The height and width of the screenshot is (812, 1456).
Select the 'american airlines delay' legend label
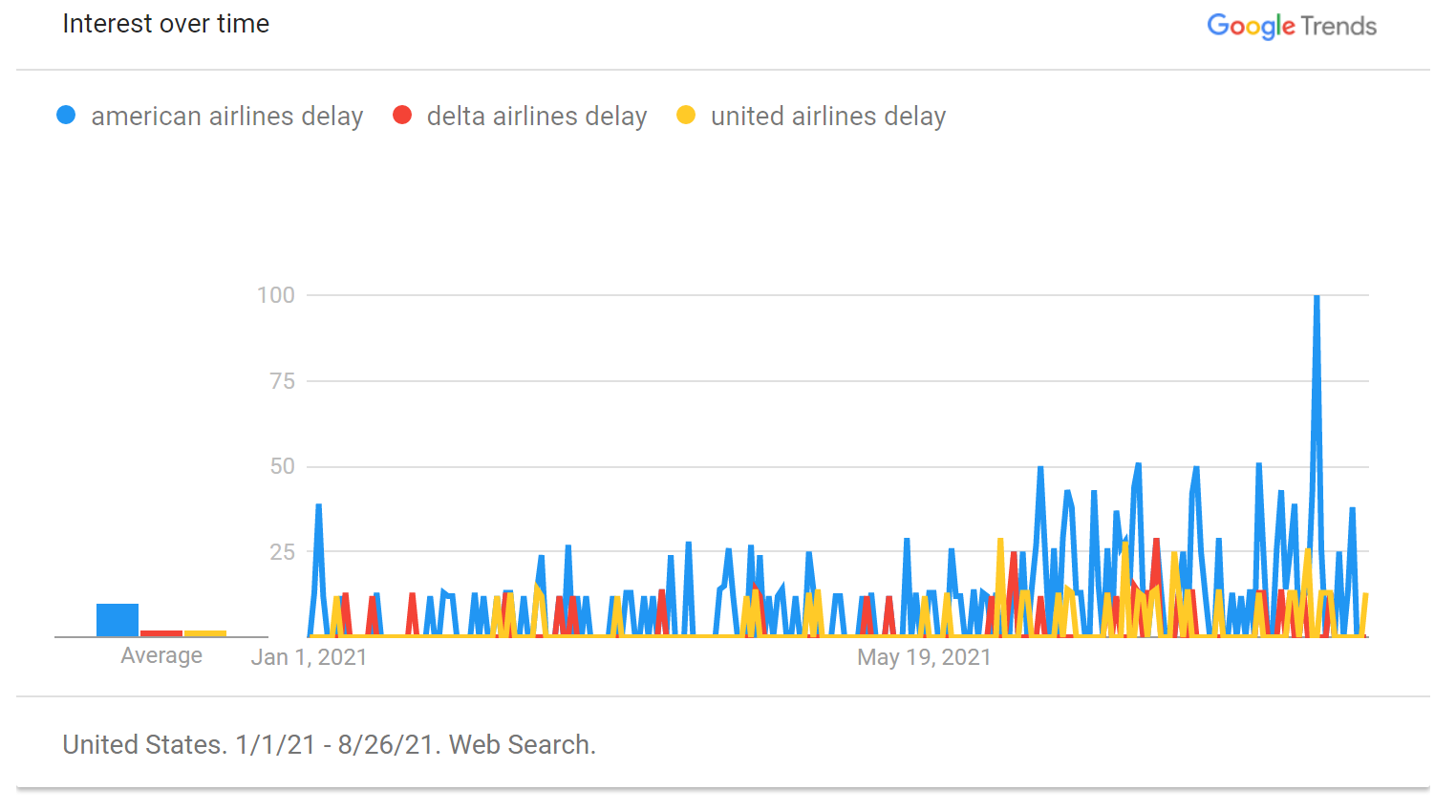(226, 117)
